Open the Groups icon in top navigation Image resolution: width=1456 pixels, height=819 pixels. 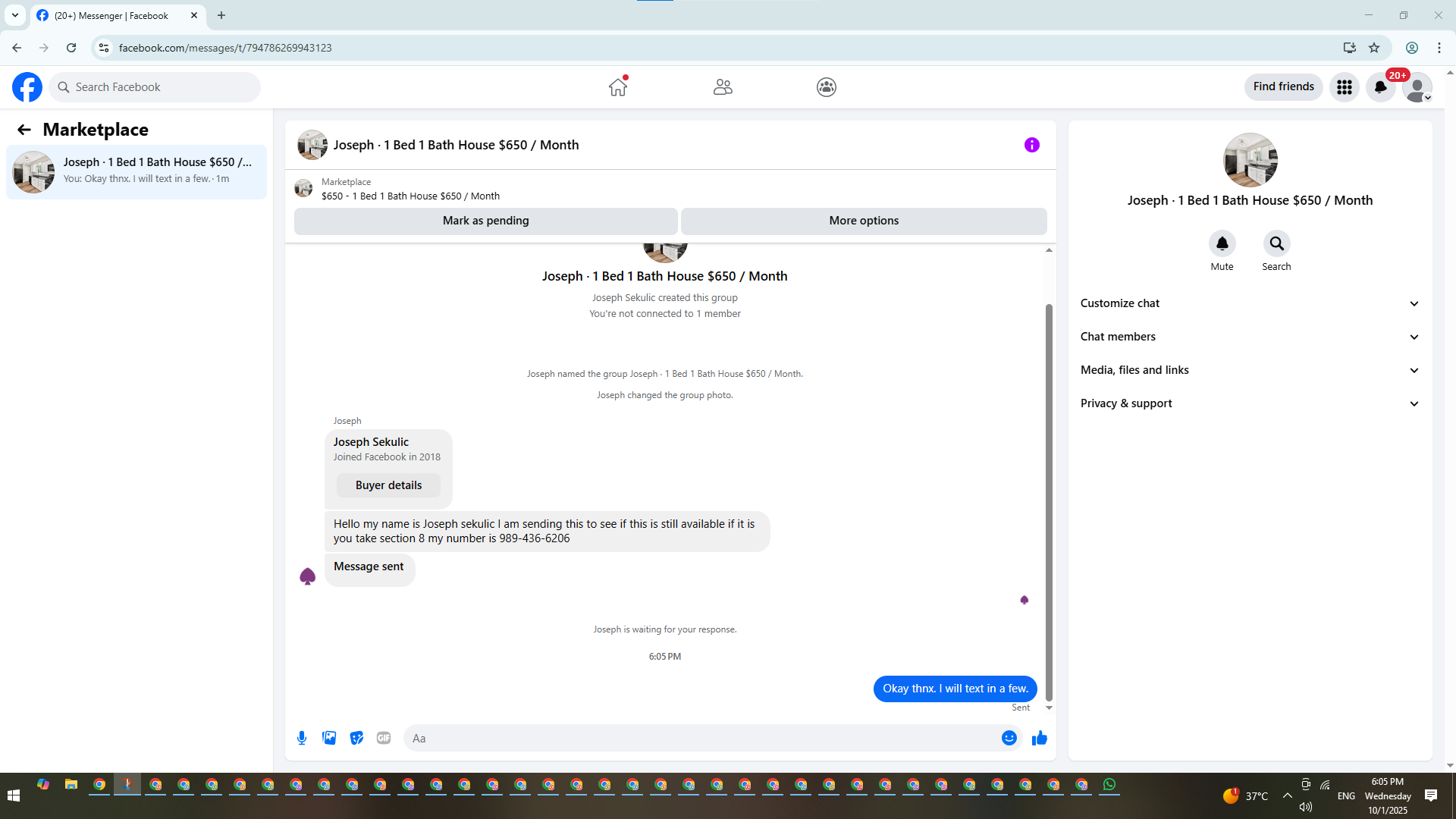coord(827,87)
